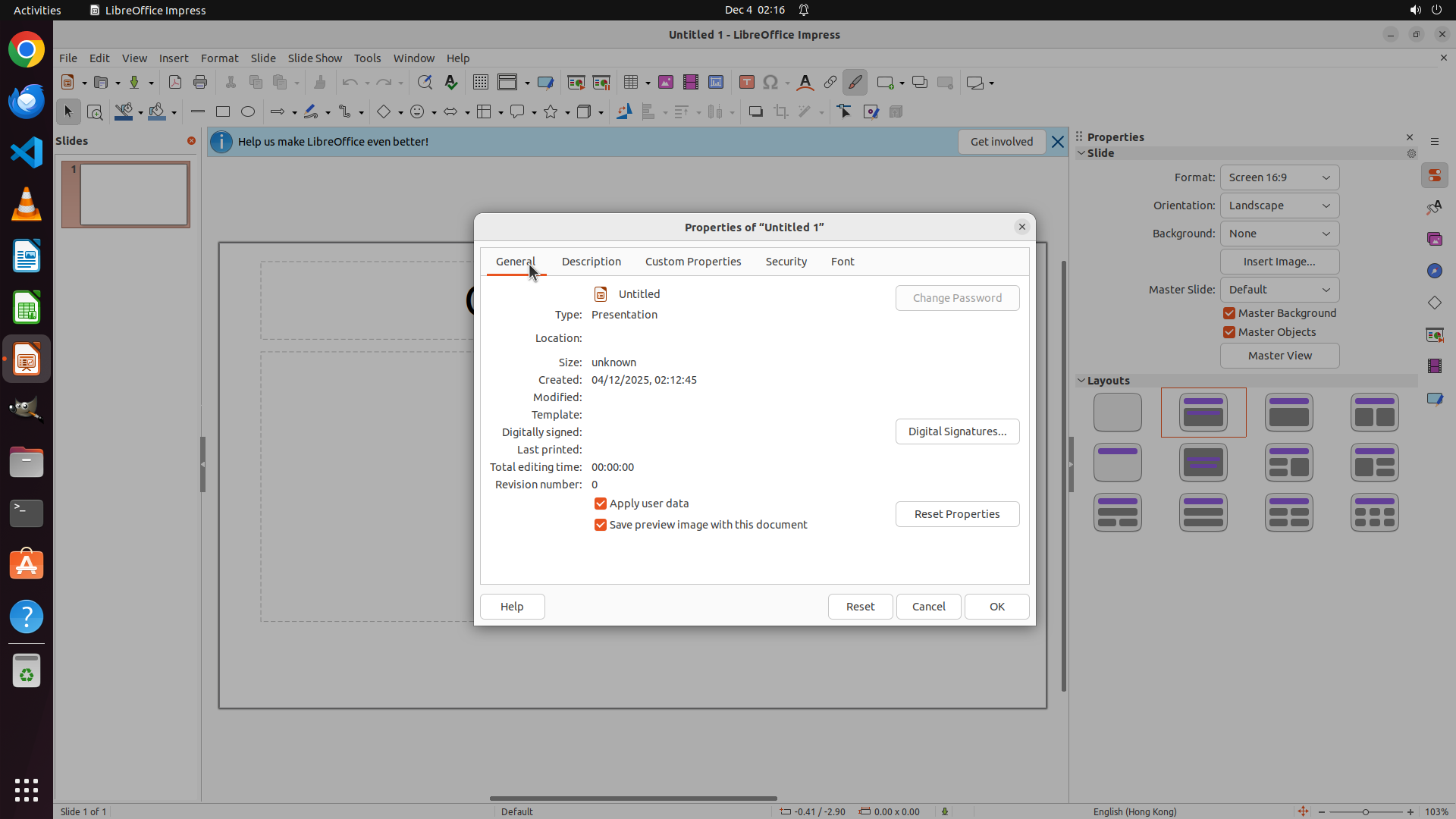Select the Rectangle shape tool
The width and height of the screenshot is (1456, 819).
pos(223,112)
